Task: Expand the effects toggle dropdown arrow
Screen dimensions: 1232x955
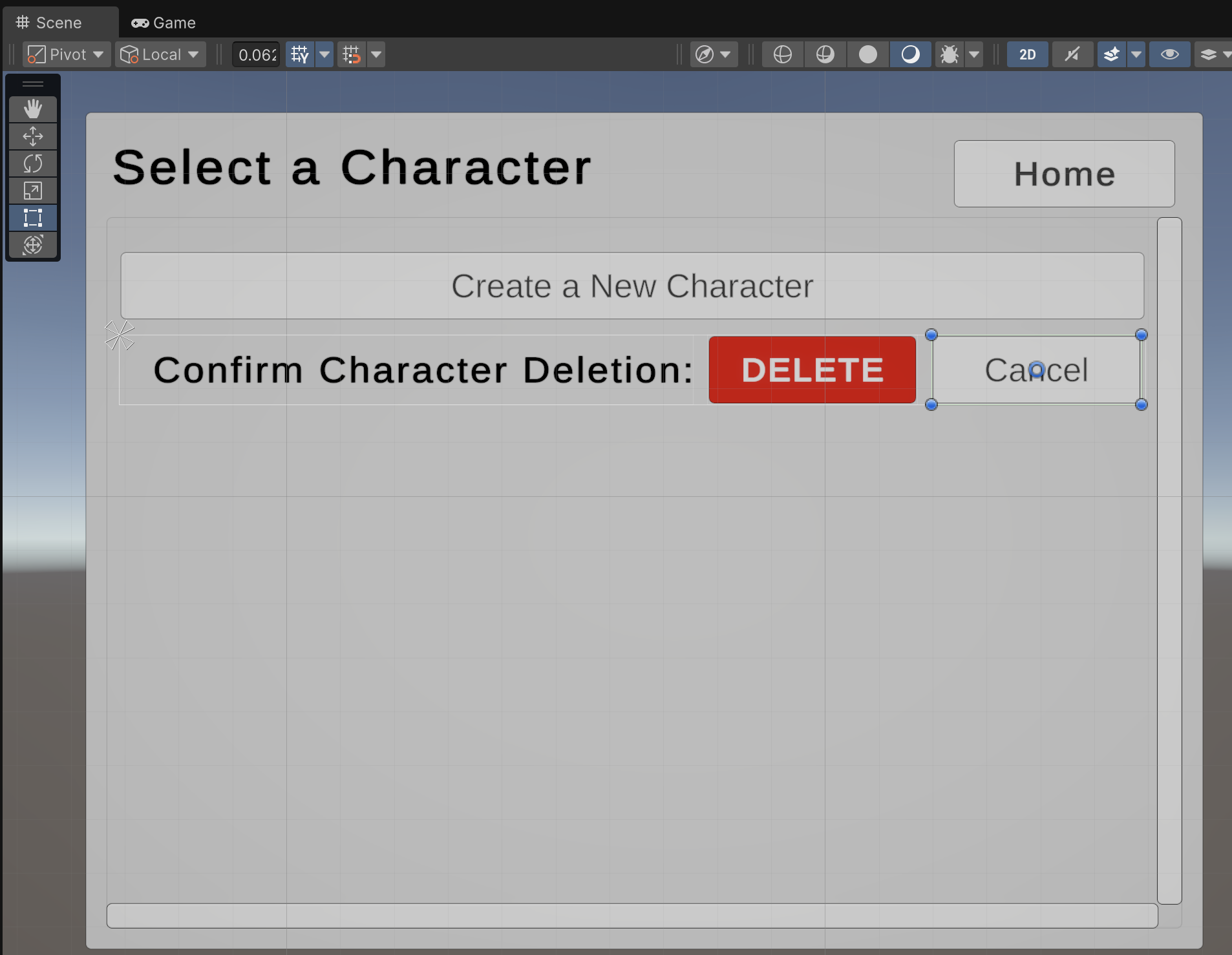Action: coord(1136,55)
